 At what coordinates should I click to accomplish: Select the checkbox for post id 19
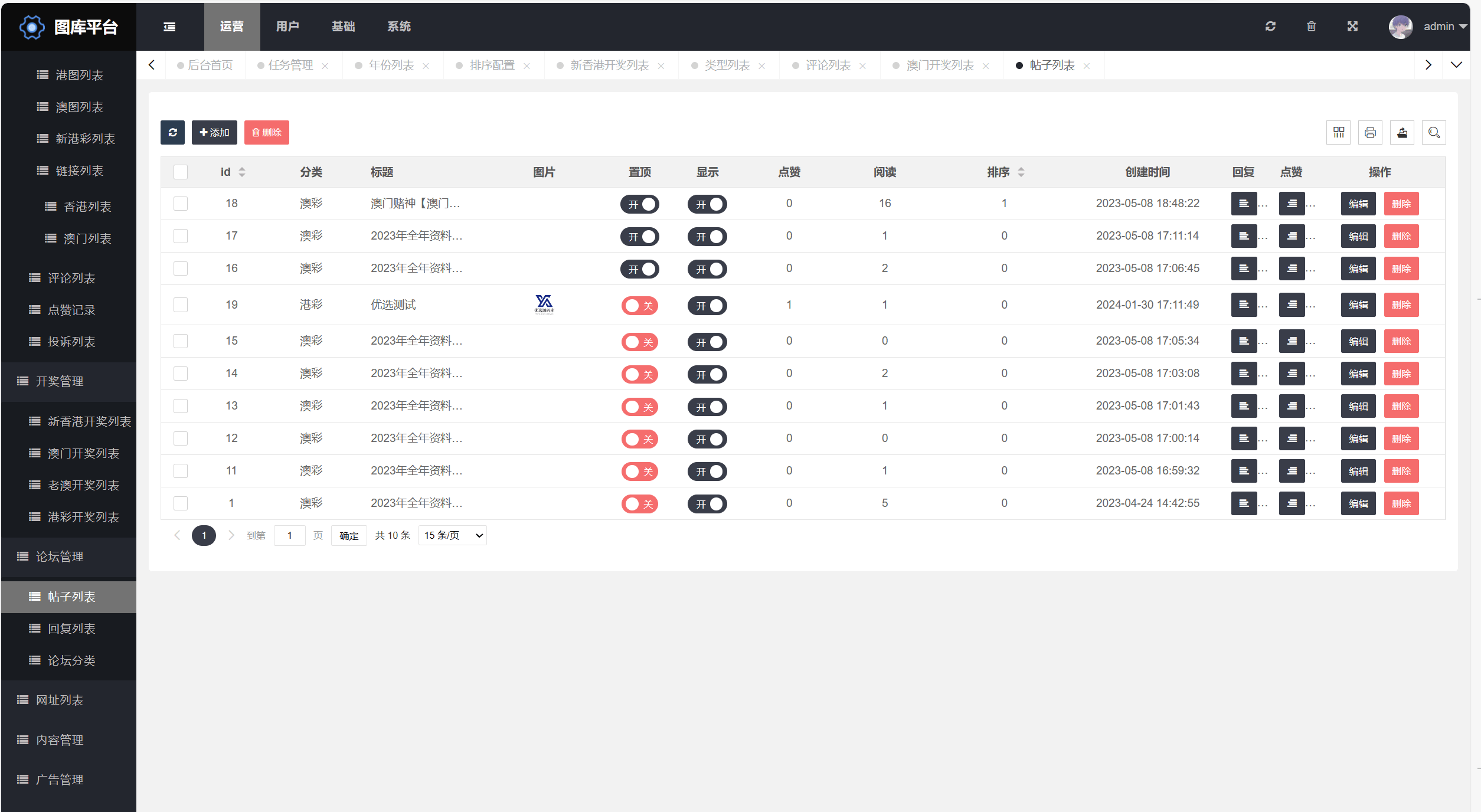pyautogui.click(x=181, y=304)
